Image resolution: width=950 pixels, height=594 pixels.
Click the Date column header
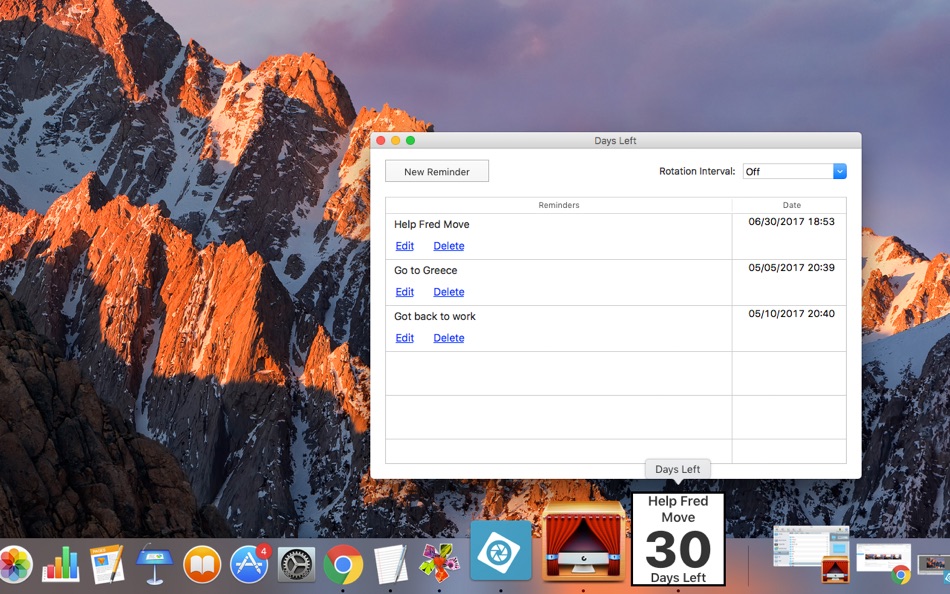(x=789, y=205)
